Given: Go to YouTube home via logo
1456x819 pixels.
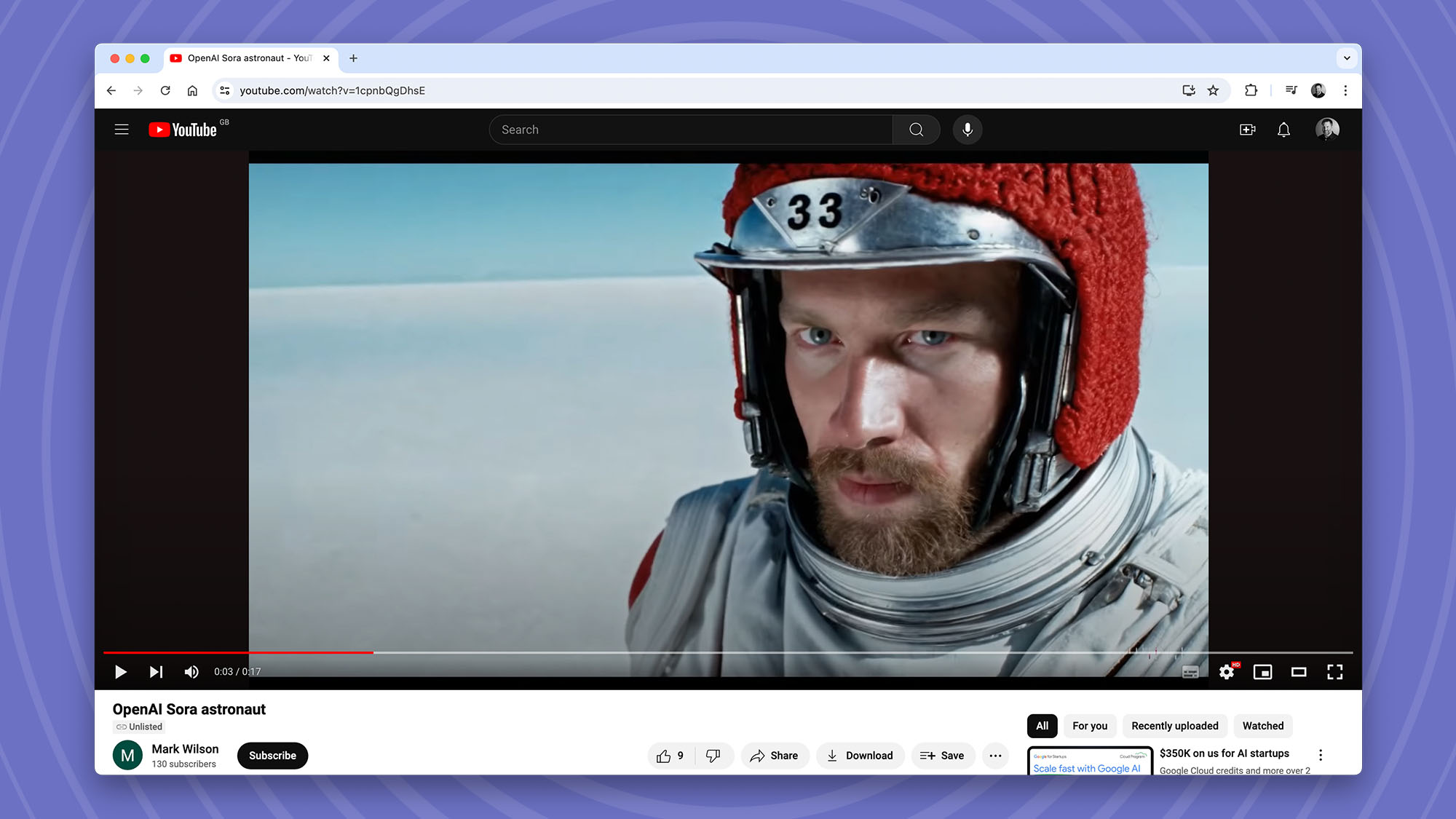Looking at the screenshot, I should pyautogui.click(x=183, y=130).
